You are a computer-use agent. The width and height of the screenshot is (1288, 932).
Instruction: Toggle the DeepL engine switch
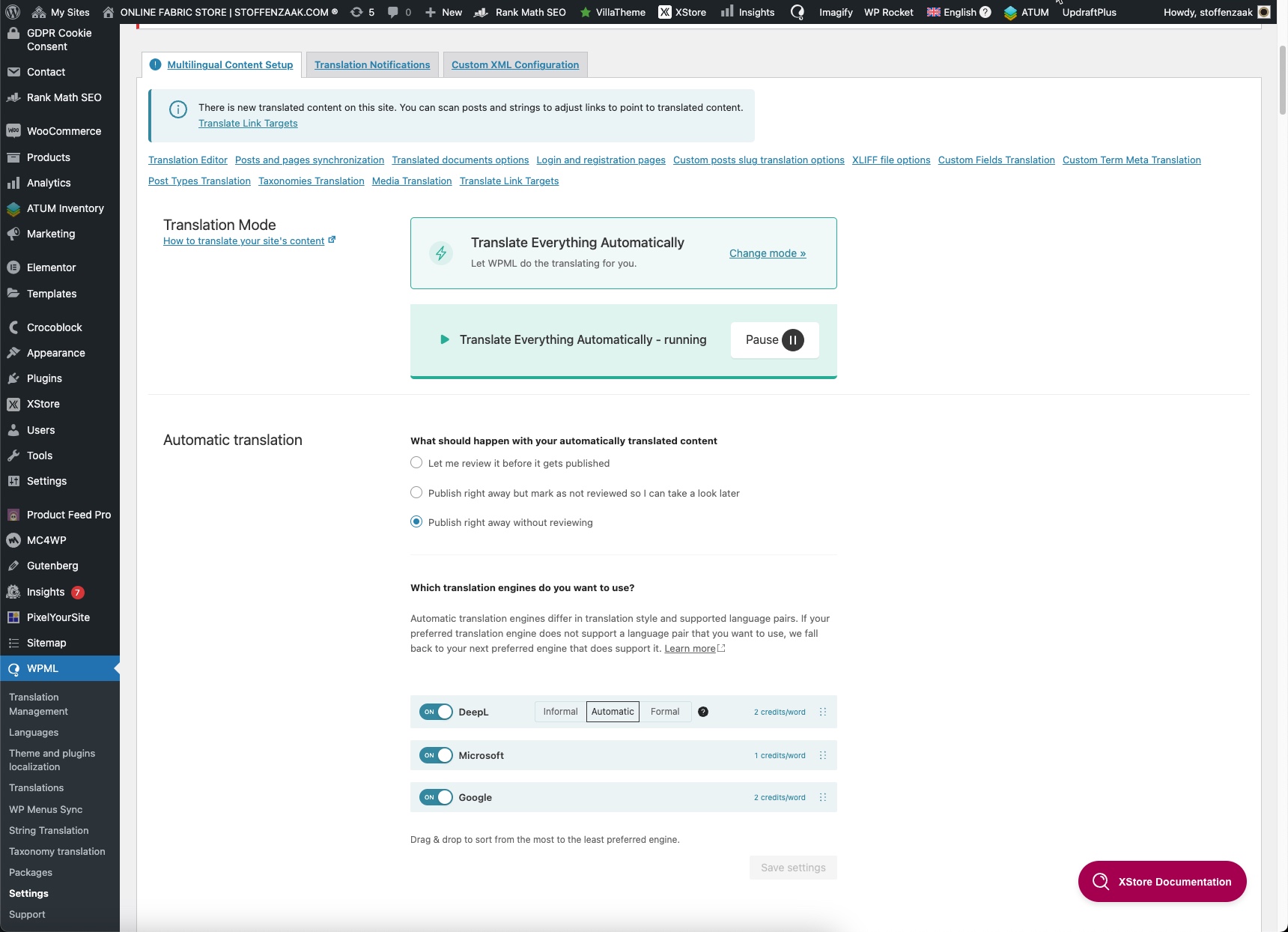436,712
